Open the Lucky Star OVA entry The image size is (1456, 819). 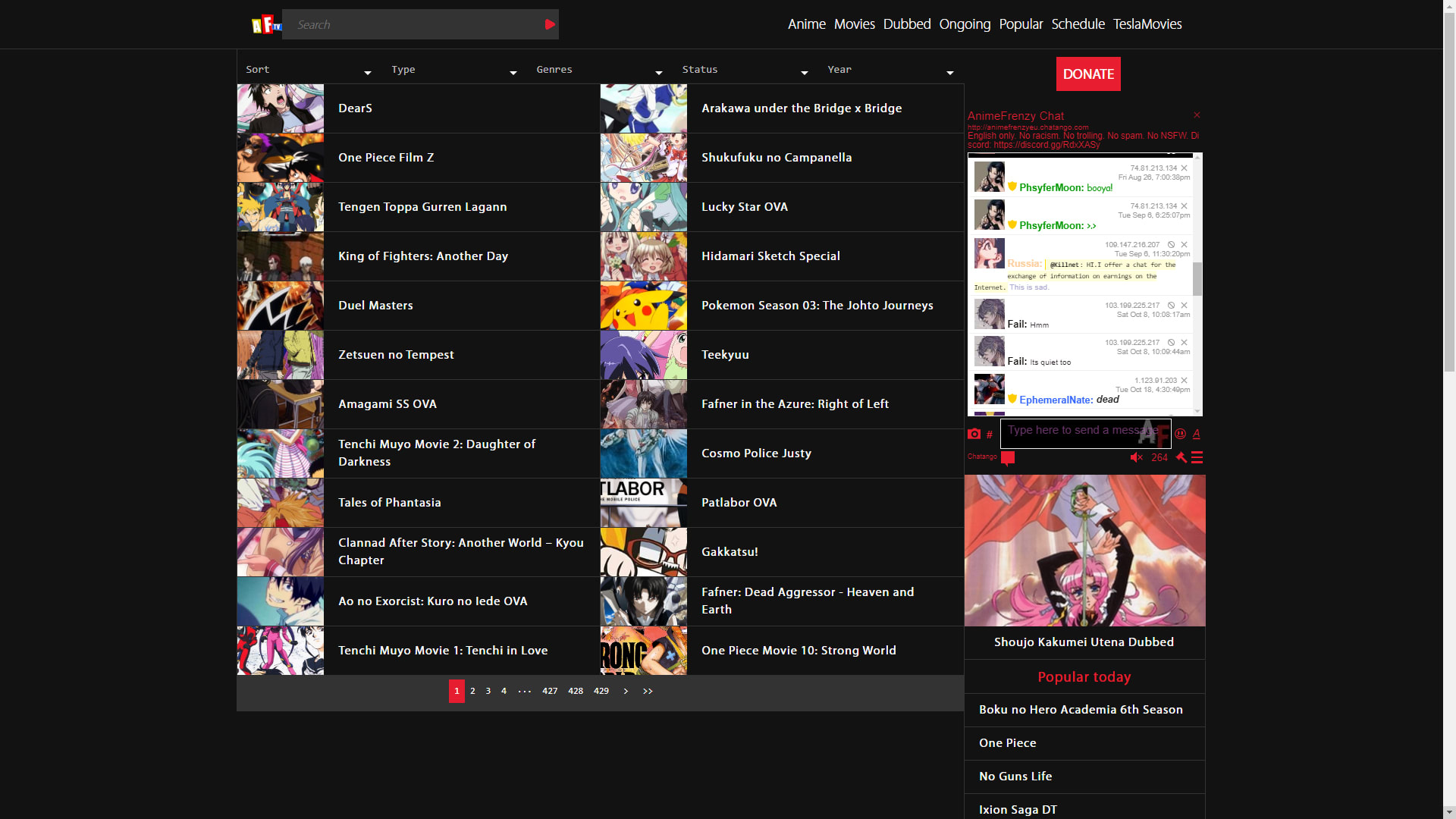point(744,207)
